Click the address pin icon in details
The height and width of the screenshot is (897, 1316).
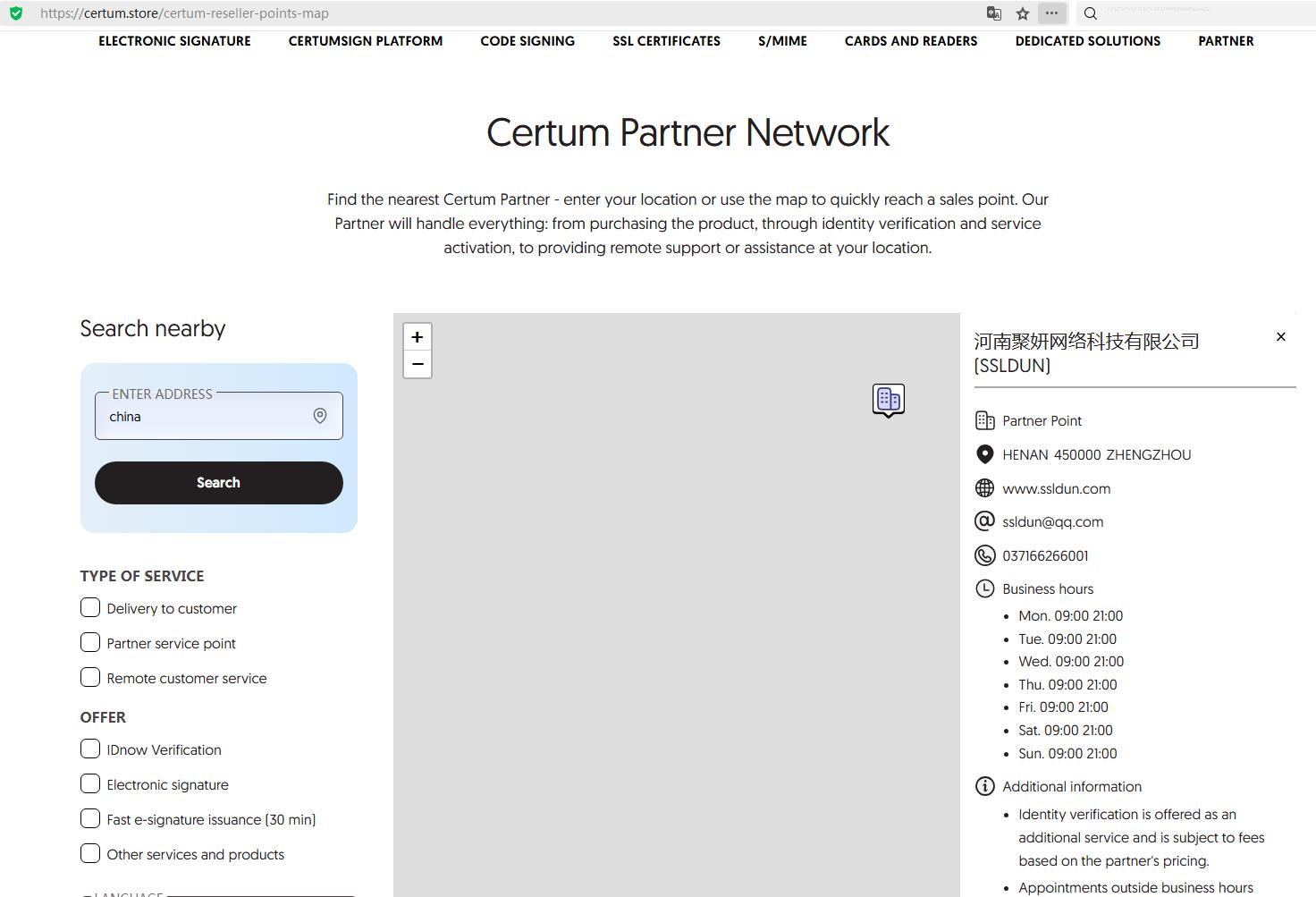(x=984, y=454)
